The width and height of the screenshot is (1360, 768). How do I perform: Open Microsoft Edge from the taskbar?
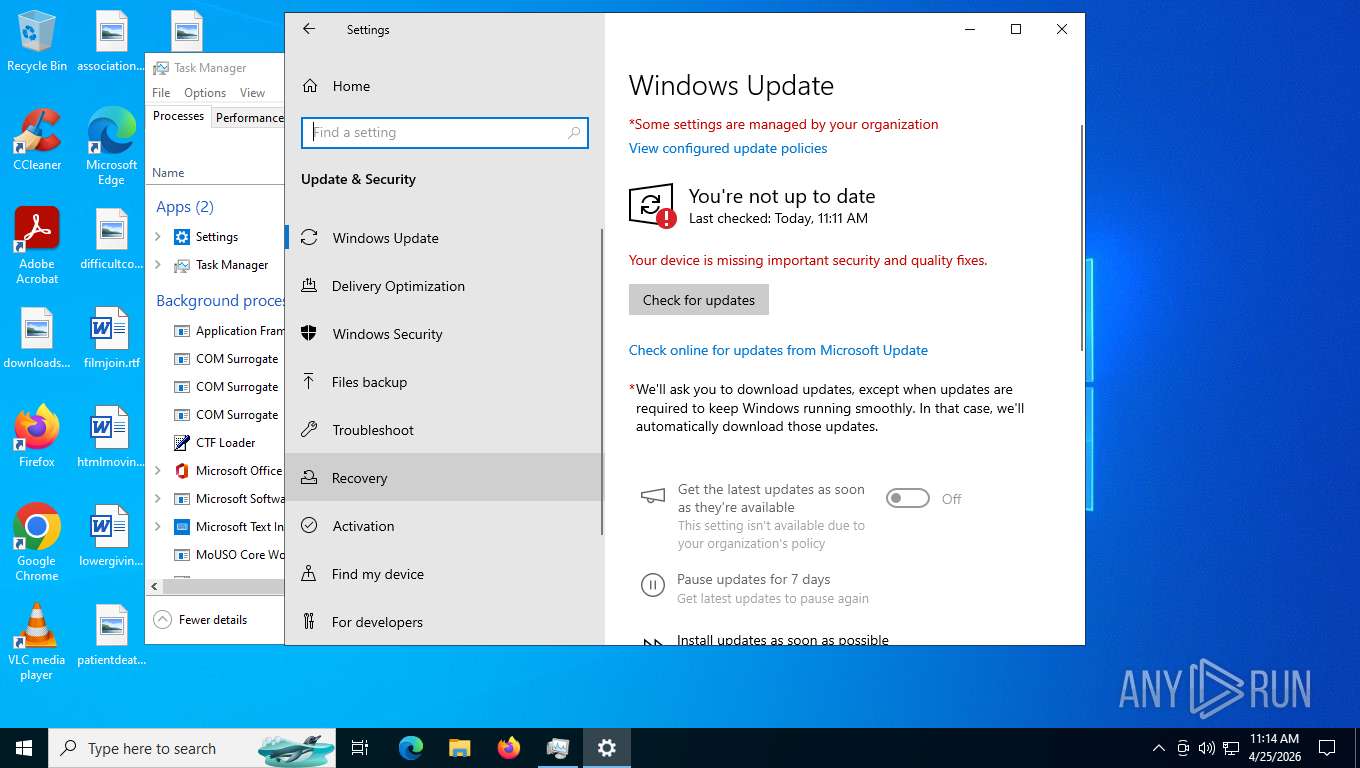[411, 748]
